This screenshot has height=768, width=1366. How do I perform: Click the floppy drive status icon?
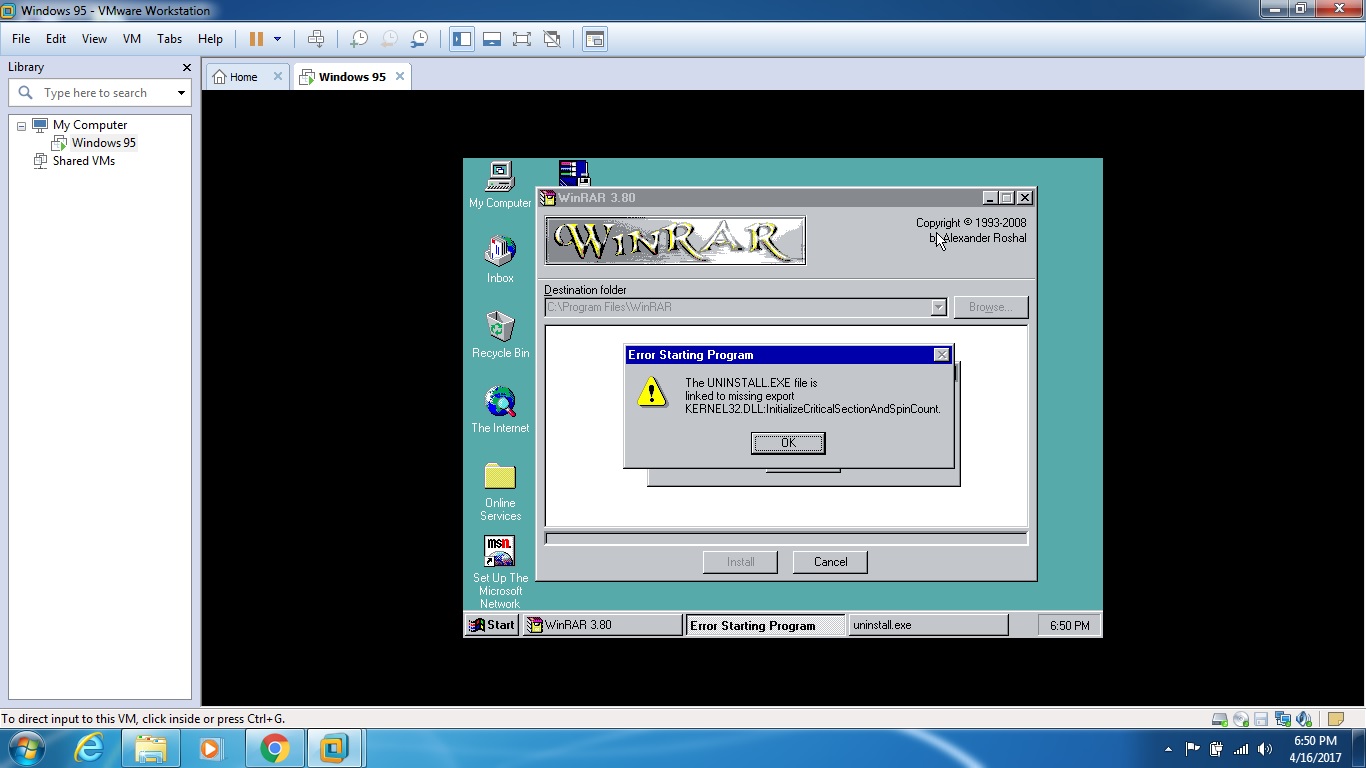(x=1261, y=719)
